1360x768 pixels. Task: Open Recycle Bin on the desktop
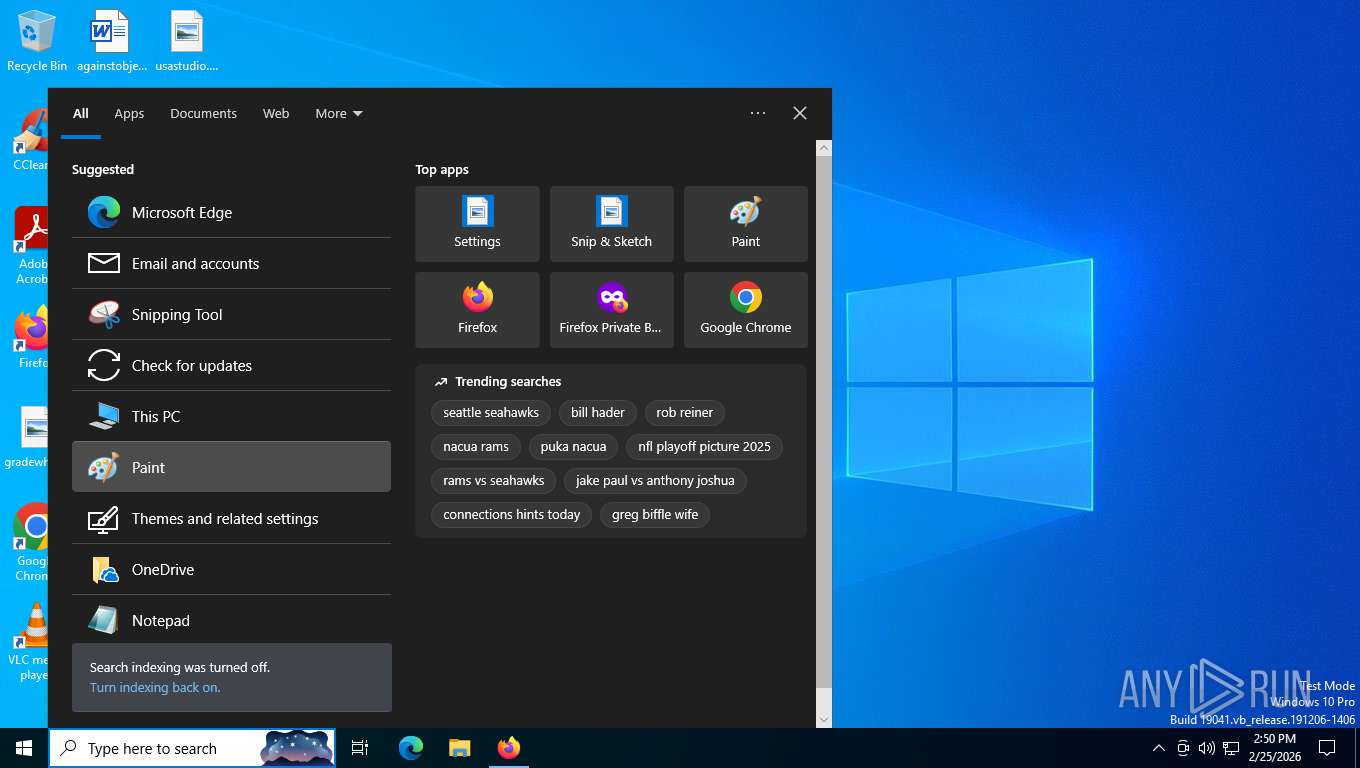click(x=37, y=41)
